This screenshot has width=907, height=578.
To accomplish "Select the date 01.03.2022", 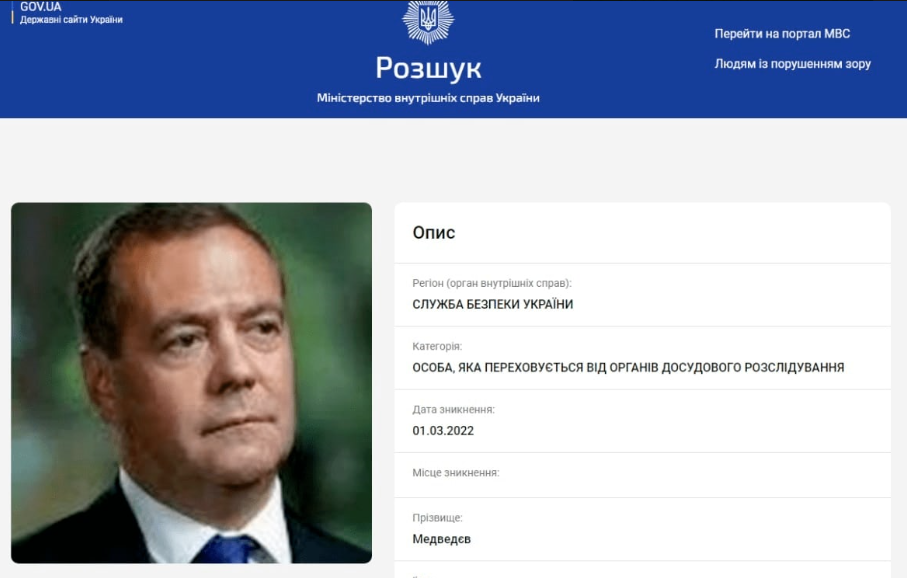I will [443, 430].
